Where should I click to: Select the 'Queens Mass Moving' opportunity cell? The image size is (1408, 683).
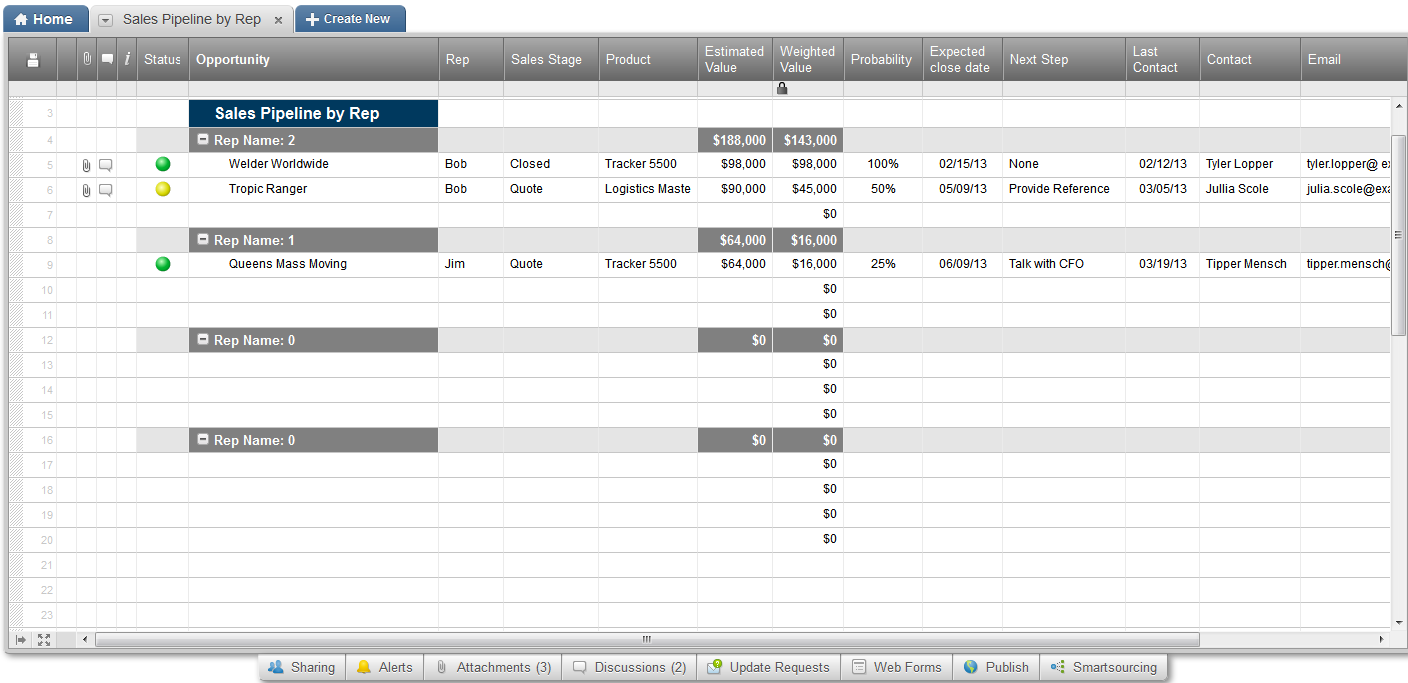313,265
